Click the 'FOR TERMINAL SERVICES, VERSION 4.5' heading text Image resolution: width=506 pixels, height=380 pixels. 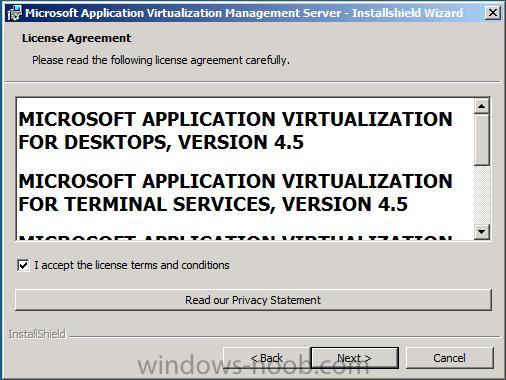213,204
